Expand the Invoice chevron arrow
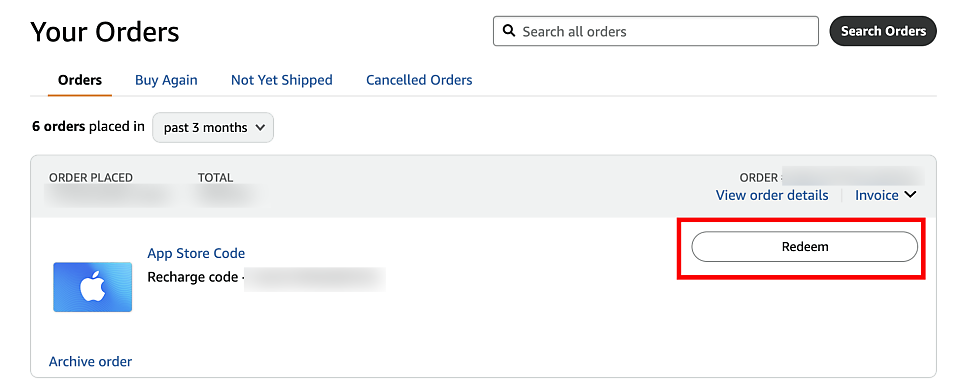 pos(911,195)
